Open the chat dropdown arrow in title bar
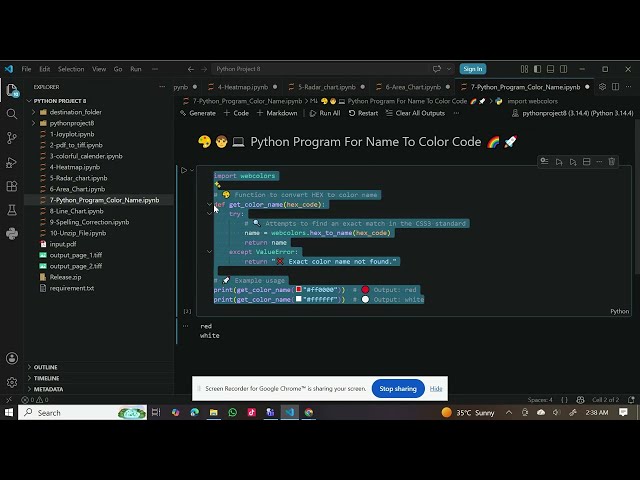 449,69
